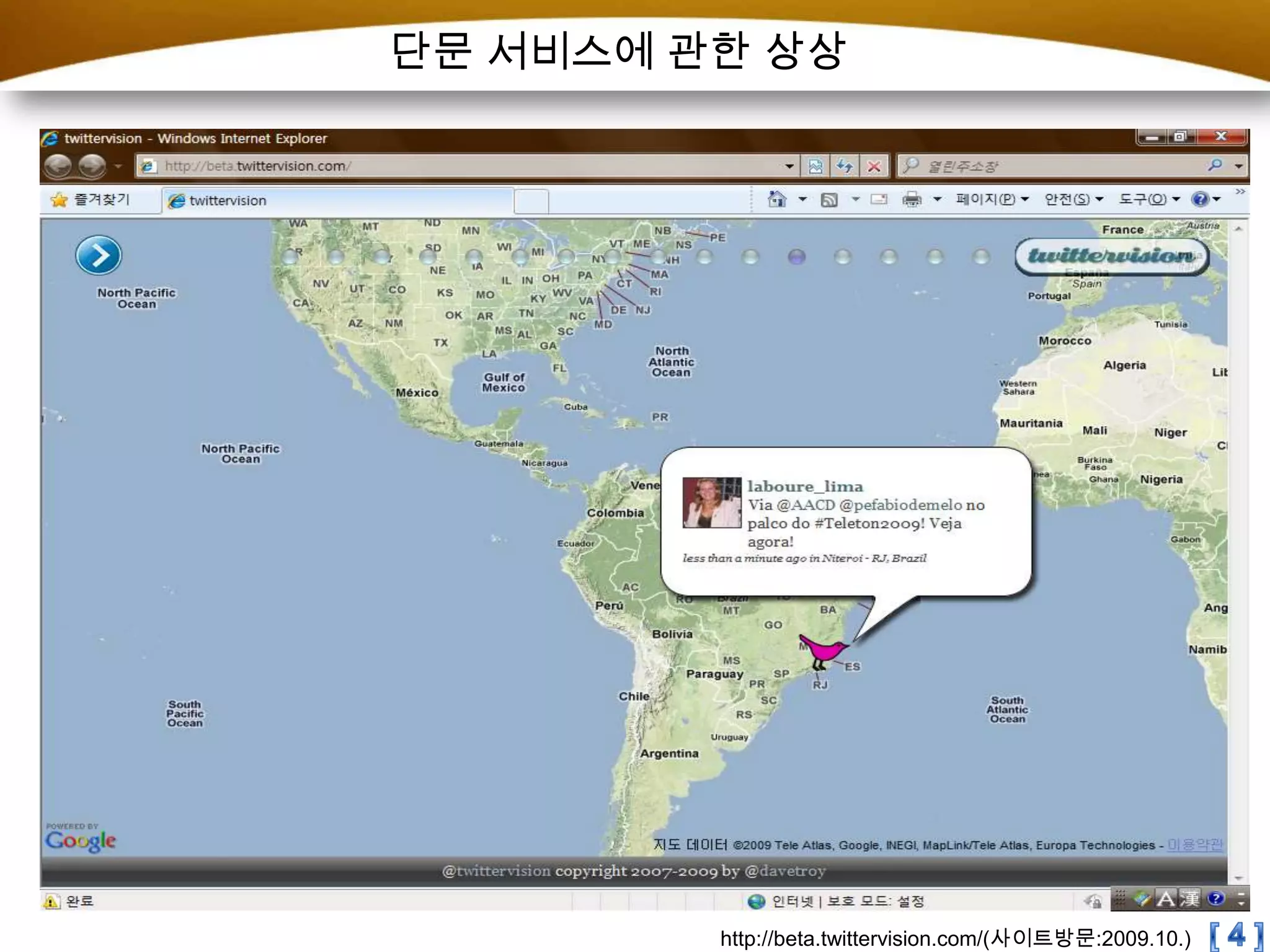Click the Google logo on map
The width and height of the screenshot is (1270, 952).
click(x=81, y=840)
